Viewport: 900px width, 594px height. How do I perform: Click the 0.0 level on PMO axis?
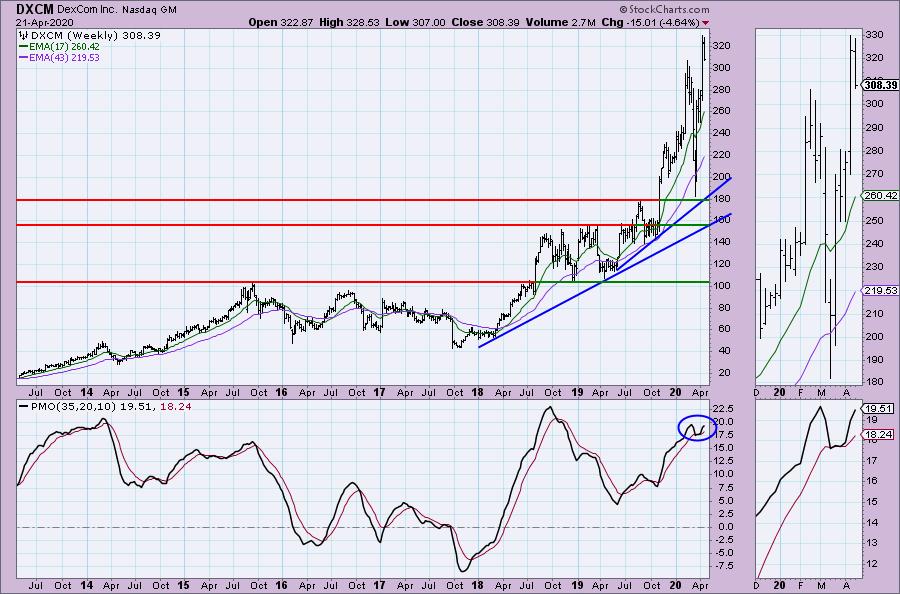pyautogui.click(x=724, y=527)
